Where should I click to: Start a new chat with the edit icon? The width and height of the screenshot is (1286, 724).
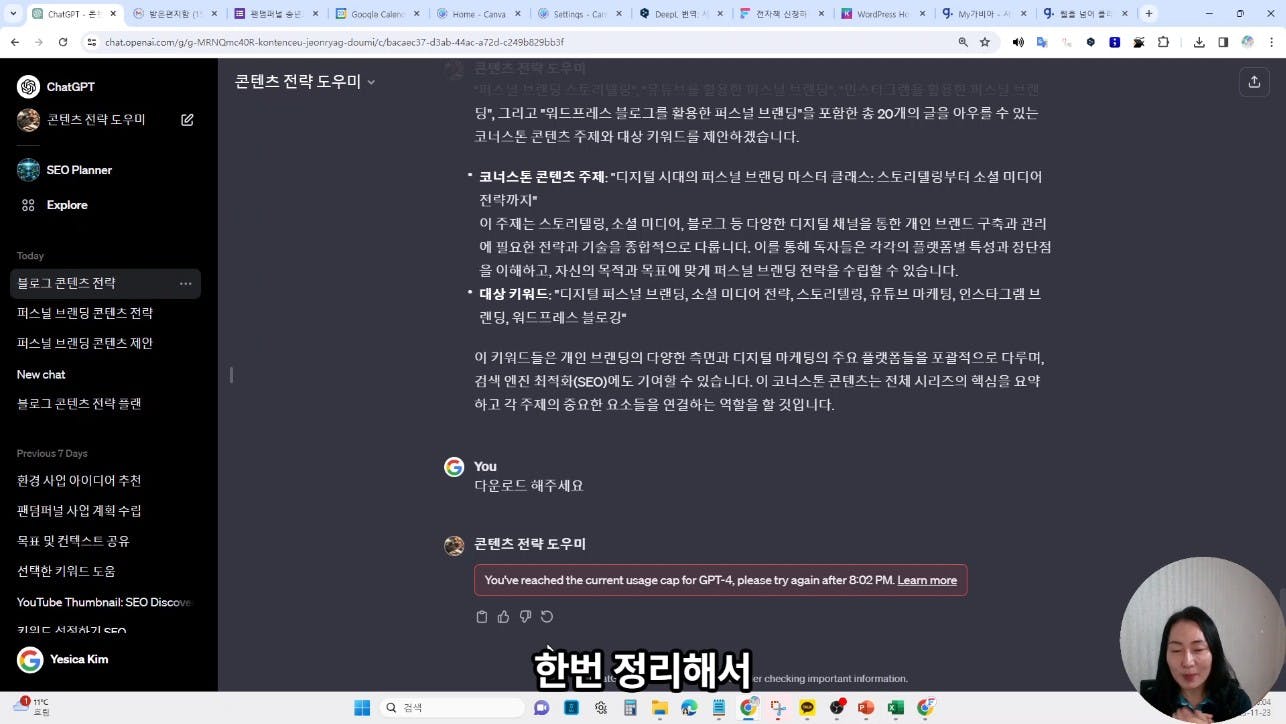click(187, 120)
